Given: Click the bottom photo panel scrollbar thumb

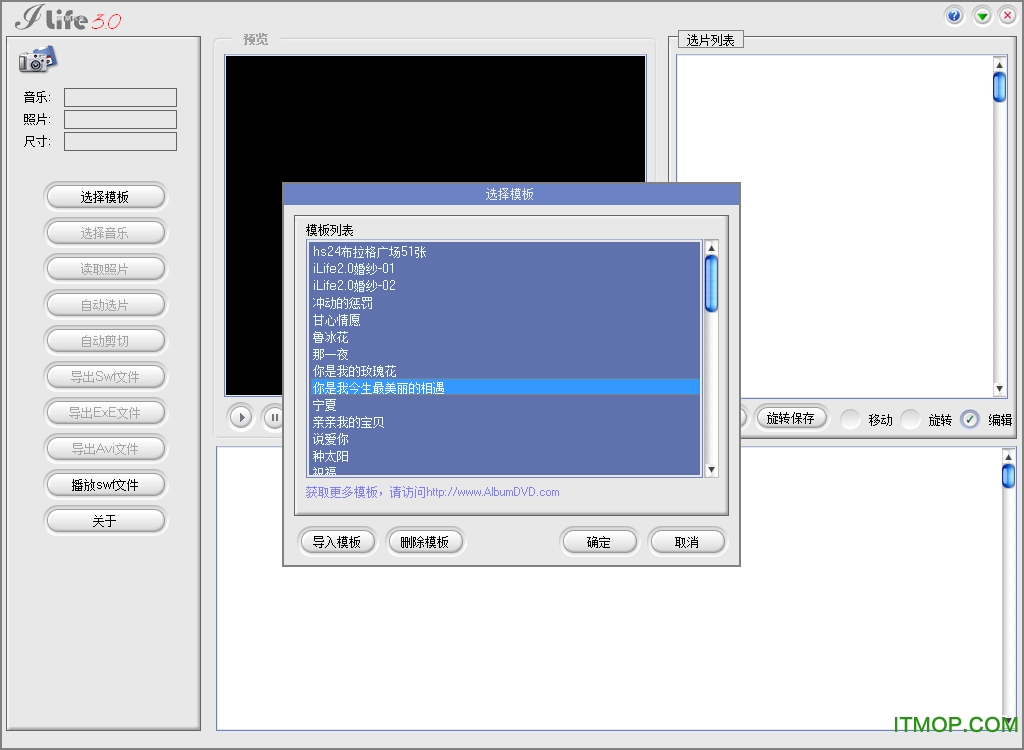Looking at the screenshot, I should pyautogui.click(x=1008, y=475).
